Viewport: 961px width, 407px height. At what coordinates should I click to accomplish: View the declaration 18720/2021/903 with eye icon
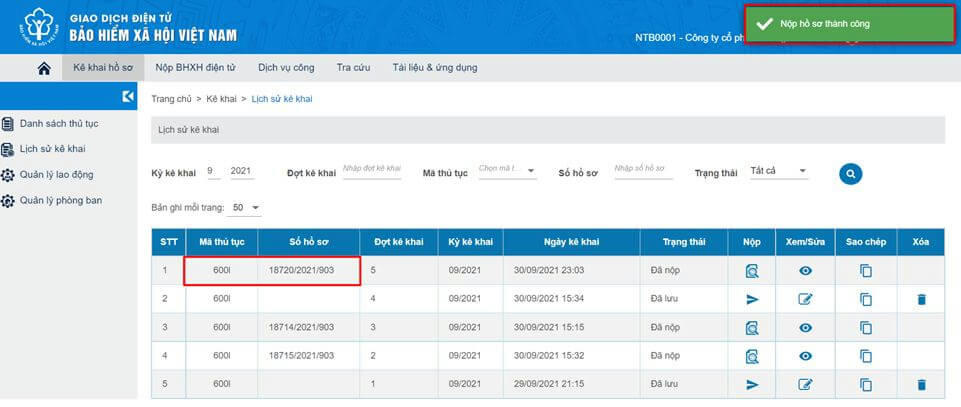806,271
